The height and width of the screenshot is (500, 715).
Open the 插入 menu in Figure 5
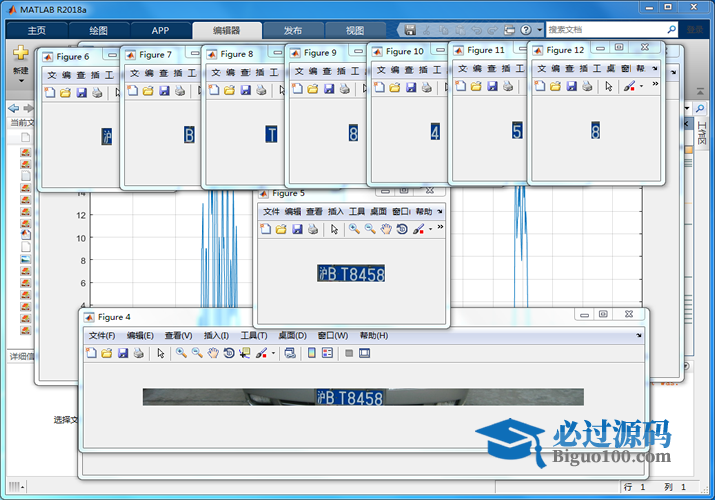click(336, 212)
